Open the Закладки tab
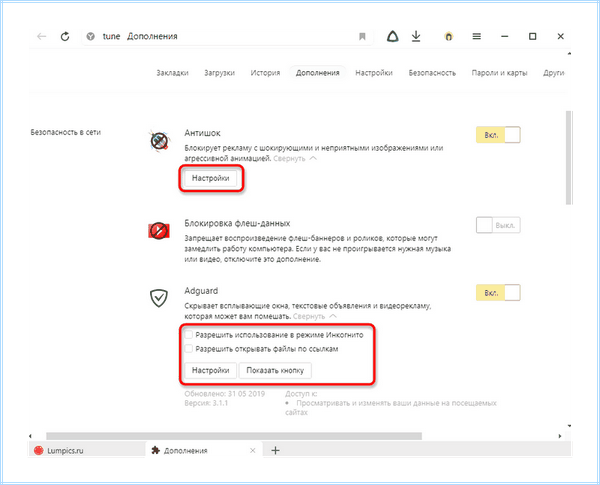Screen dimensions: 600x485 click(172, 73)
